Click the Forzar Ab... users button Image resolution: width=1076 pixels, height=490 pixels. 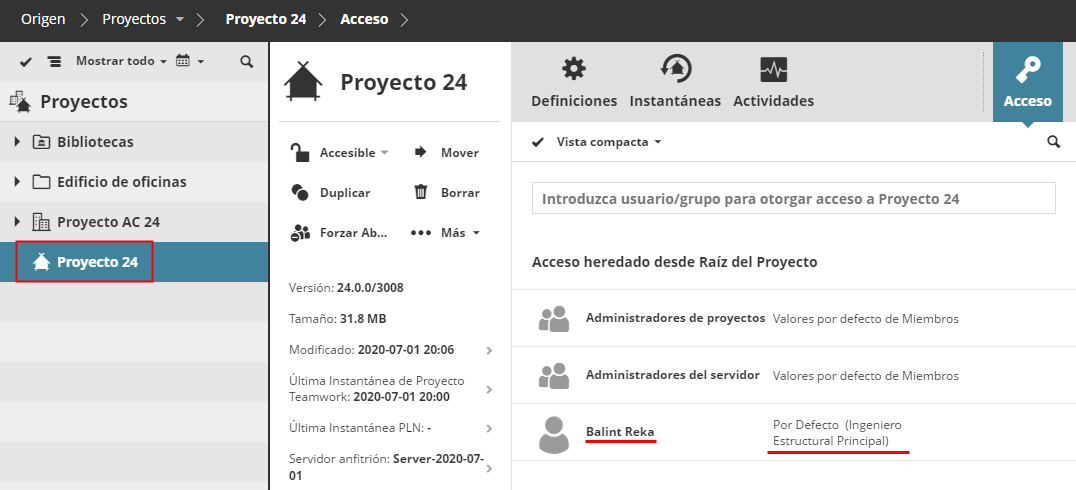point(339,233)
